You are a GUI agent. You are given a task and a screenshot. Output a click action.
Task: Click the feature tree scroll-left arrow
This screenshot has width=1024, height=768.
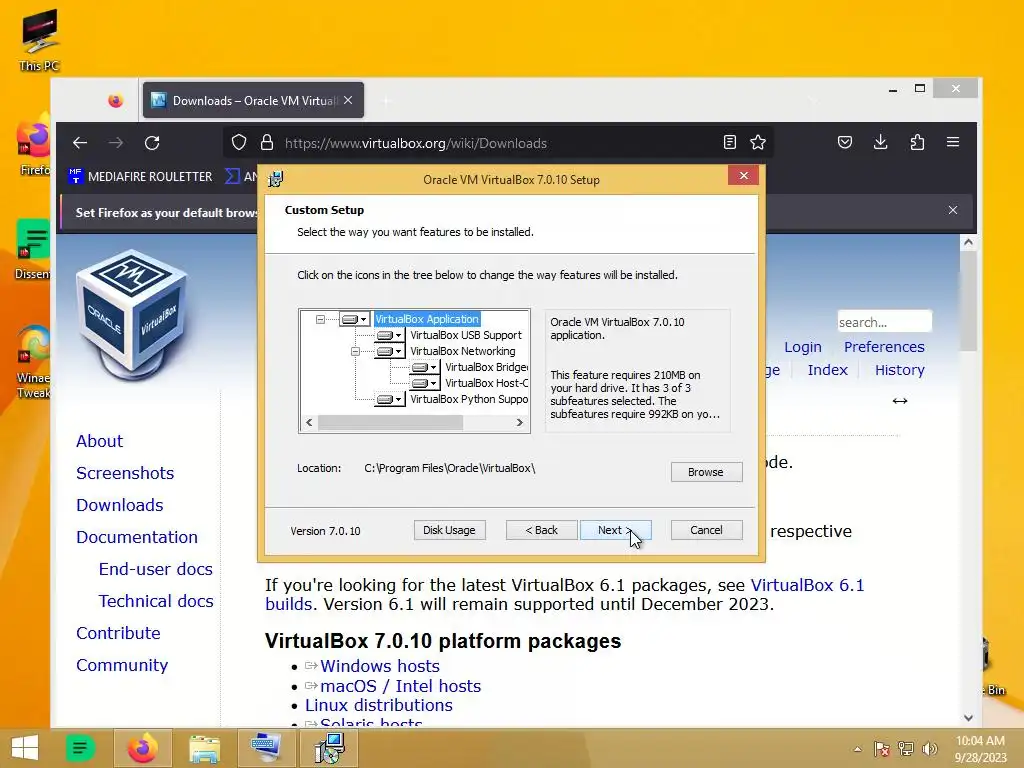[310, 423]
